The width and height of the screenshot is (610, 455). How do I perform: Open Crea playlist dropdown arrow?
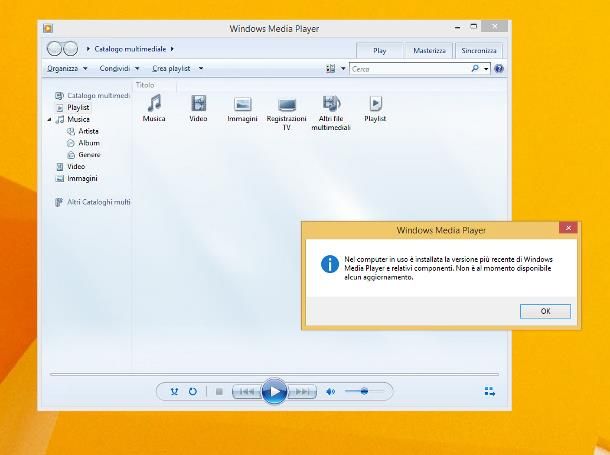pyautogui.click(x=201, y=68)
